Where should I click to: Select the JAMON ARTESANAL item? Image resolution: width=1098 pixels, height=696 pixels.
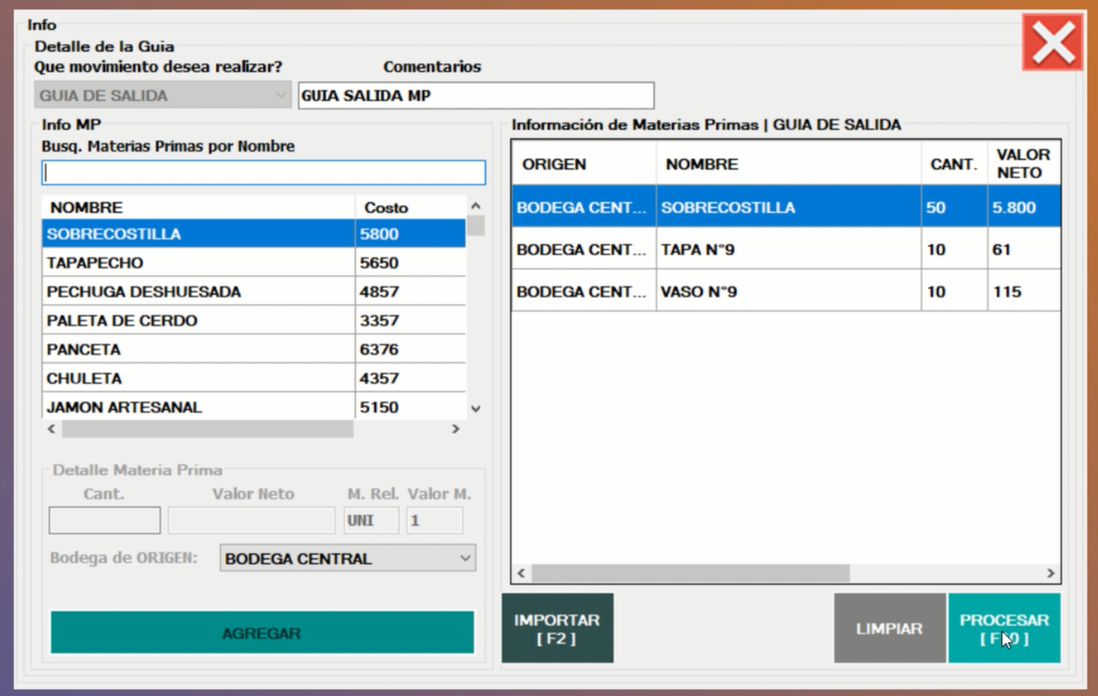[200, 408]
